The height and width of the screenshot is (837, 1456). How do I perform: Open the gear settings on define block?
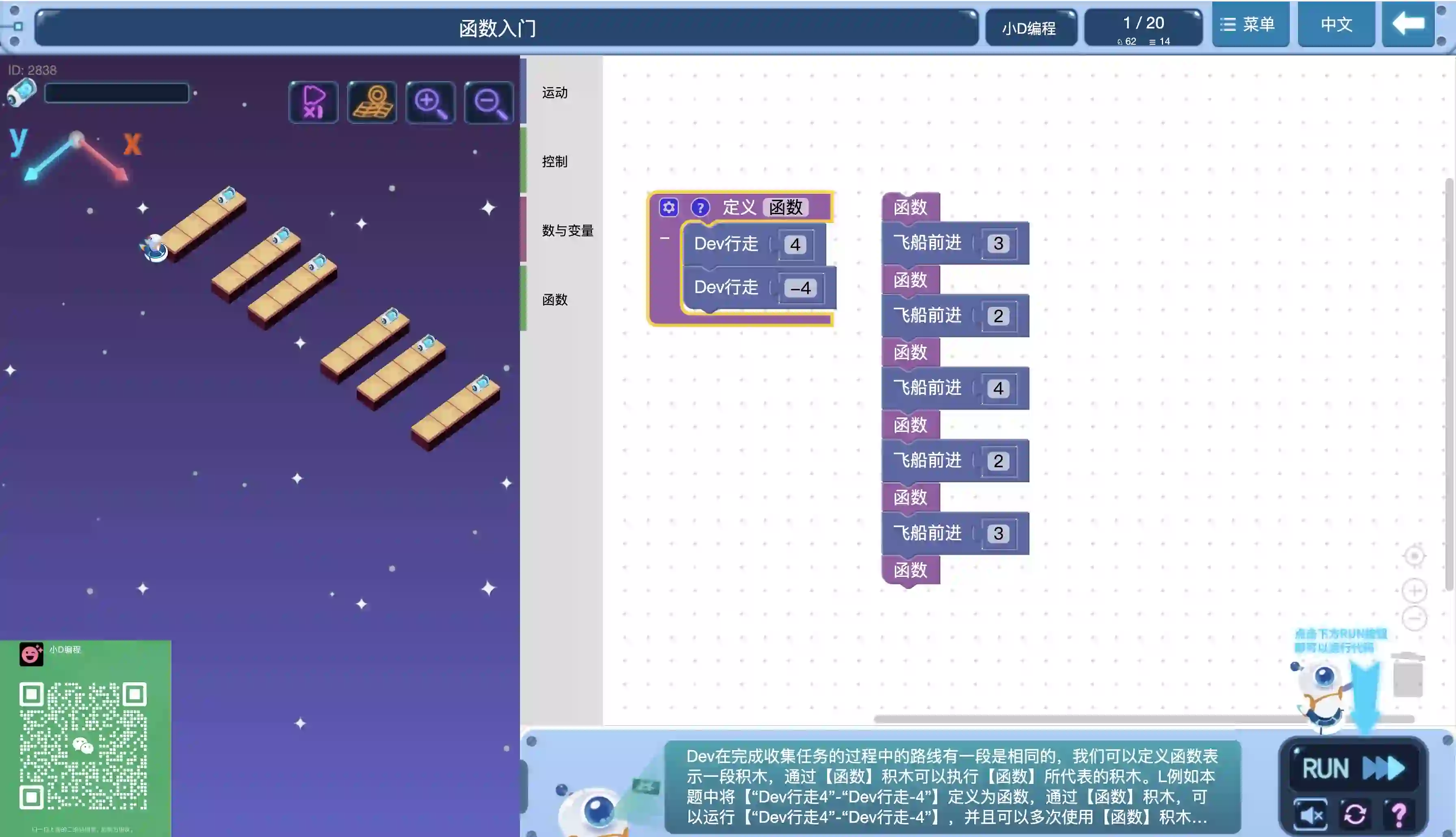[668, 207]
